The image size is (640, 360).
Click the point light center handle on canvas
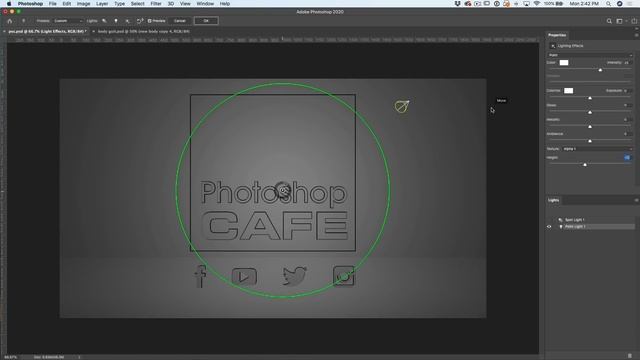(x=282, y=190)
